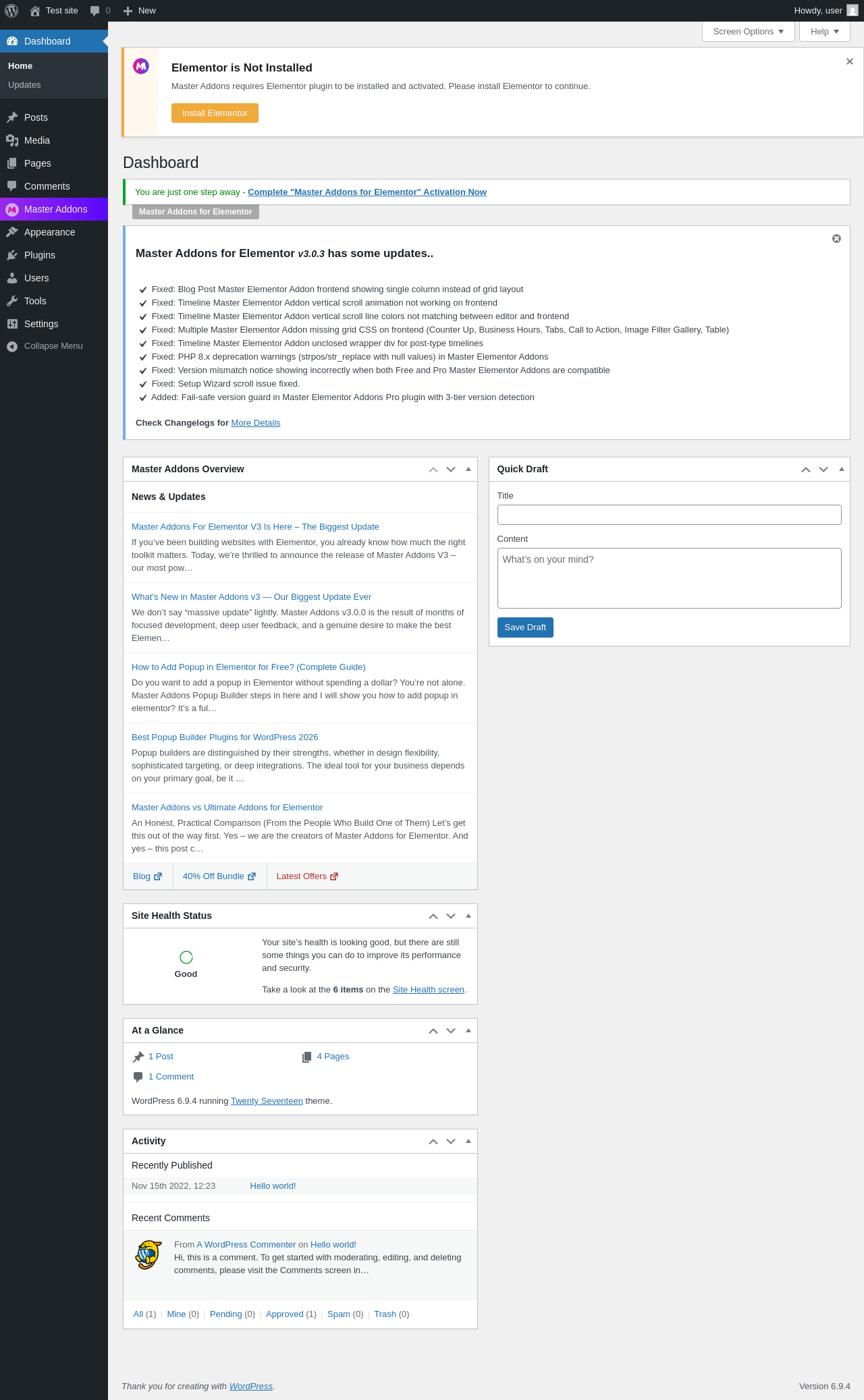
Task: Dismiss the Master Addons updates notice
Action: point(836,239)
